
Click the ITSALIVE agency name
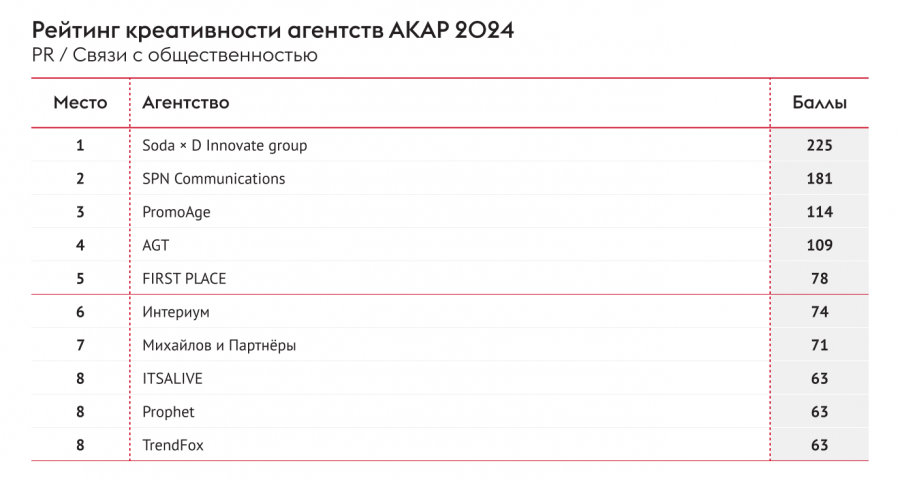pos(173,379)
